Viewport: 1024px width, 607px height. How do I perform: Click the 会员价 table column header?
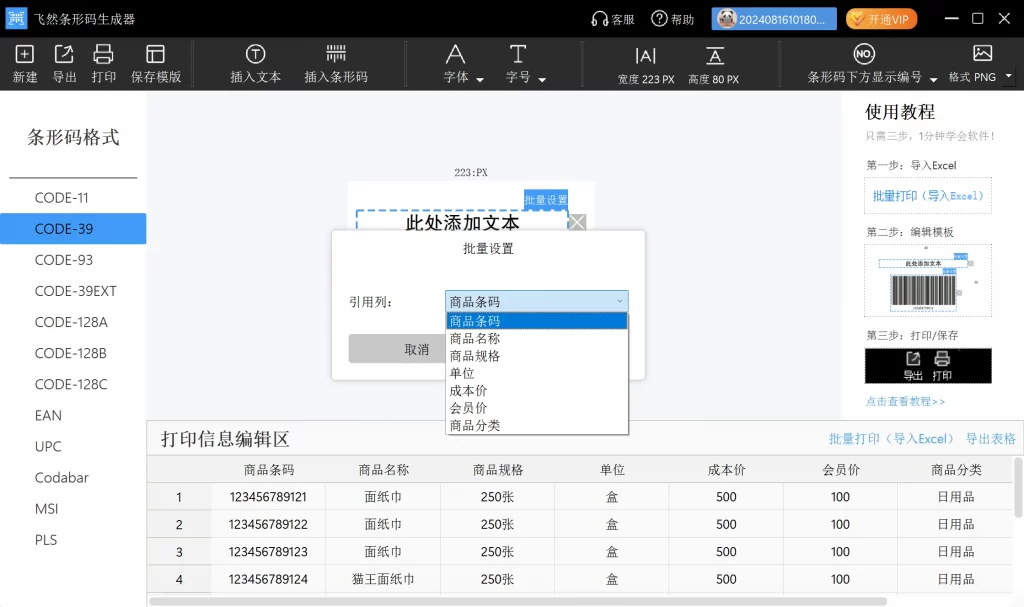click(x=840, y=470)
